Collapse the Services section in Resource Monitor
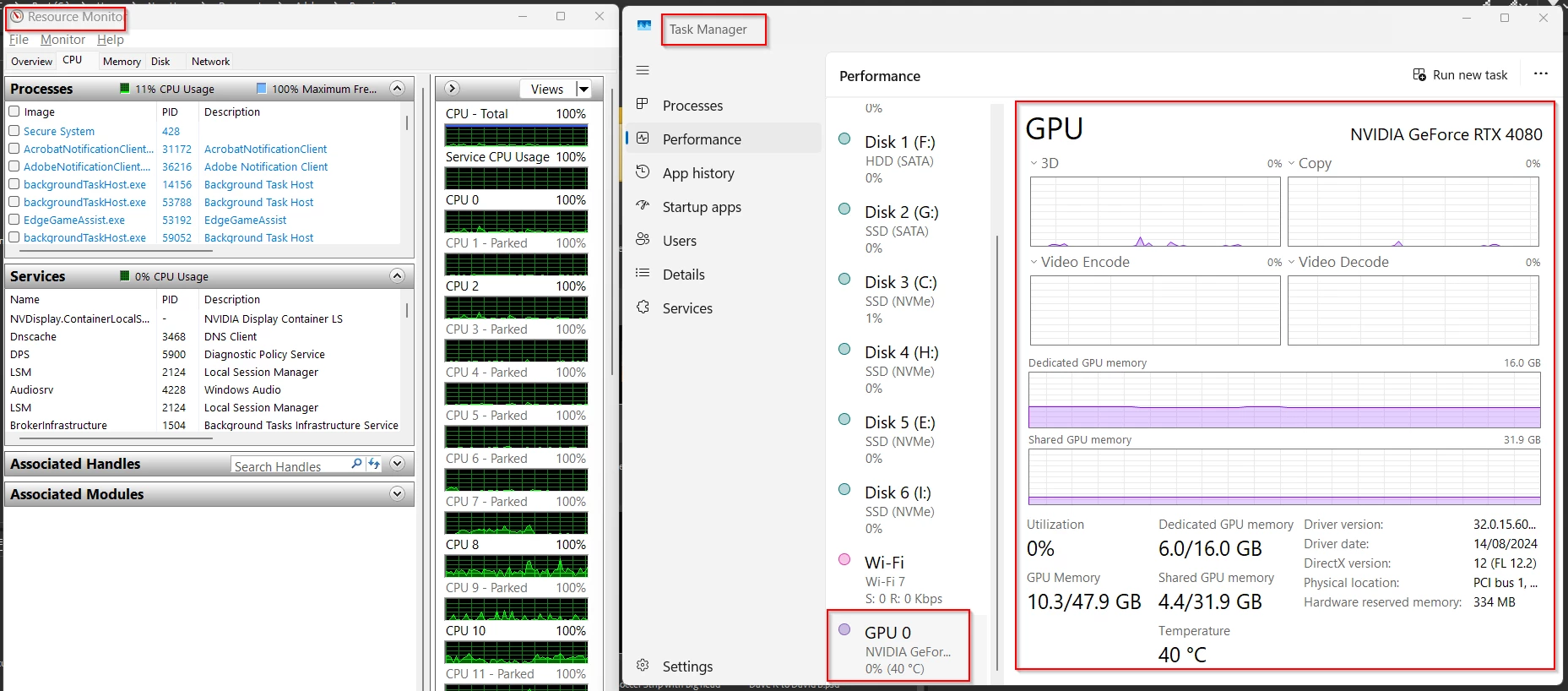The width and height of the screenshot is (1568, 691). point(397,276)
